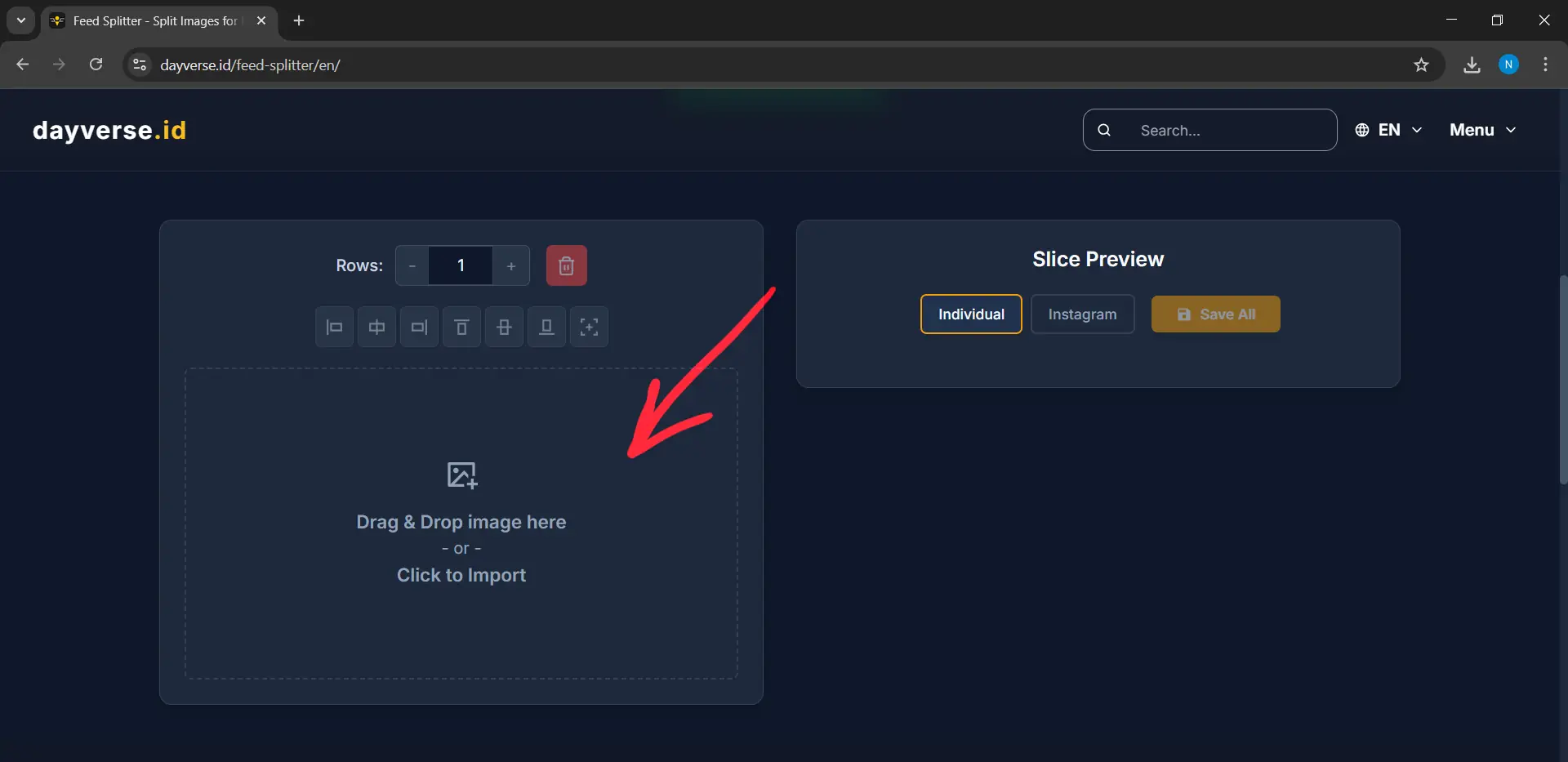Click the search magnifier icon
The image size is (1568, 762).
[x=1104, y=130]
